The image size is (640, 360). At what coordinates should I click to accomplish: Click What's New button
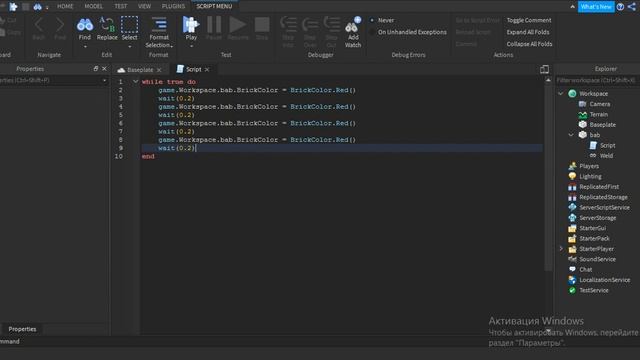596,7
